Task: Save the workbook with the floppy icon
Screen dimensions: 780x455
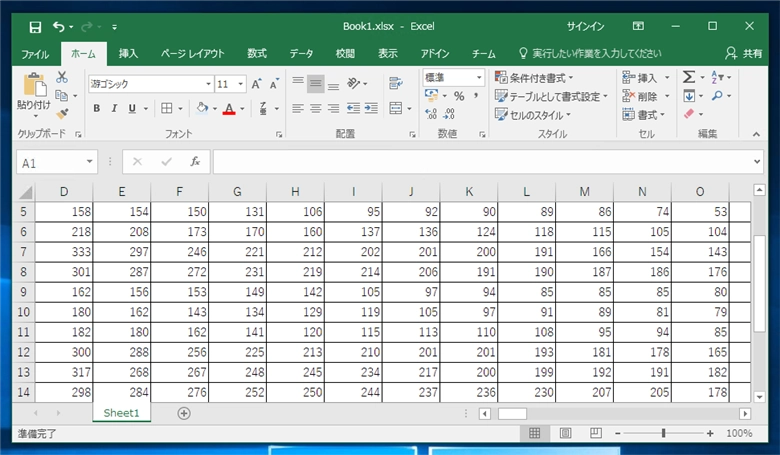Action: [x=35, y=27]
